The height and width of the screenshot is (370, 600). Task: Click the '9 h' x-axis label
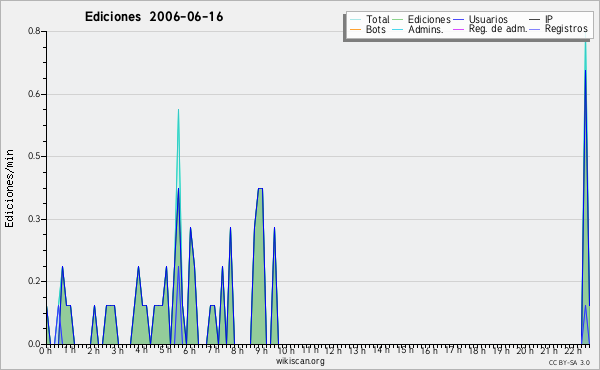[x=261, y=351]
